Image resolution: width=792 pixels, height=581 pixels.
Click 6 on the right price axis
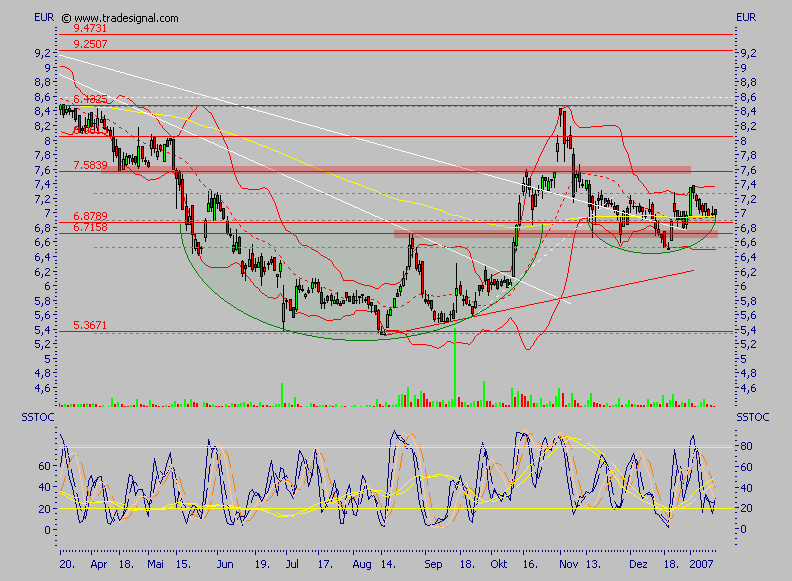(744, 286)
